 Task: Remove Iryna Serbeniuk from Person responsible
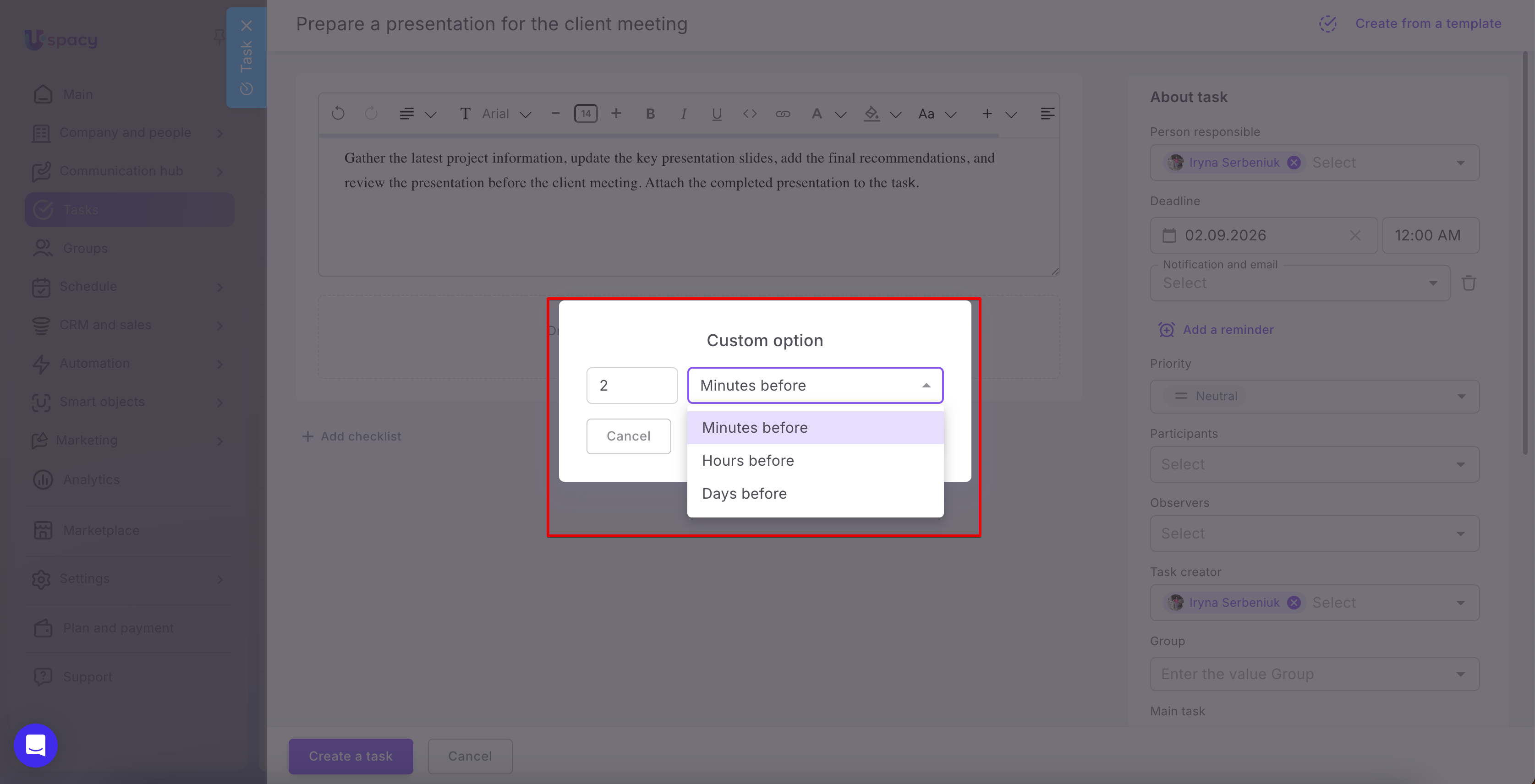(1294, 163)
